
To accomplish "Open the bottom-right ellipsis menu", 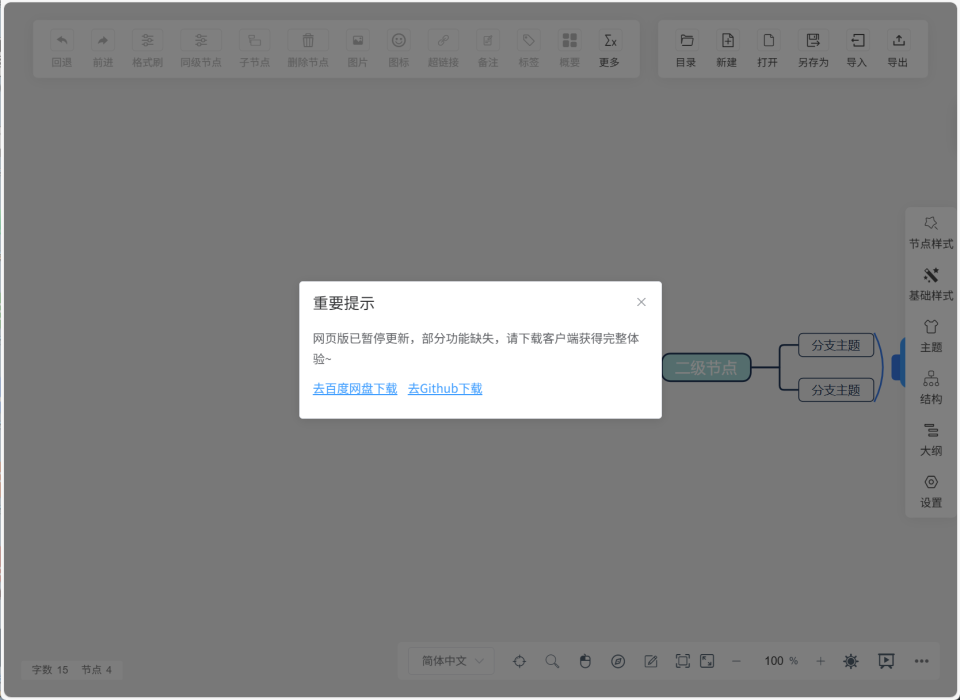I will point(920,661).
